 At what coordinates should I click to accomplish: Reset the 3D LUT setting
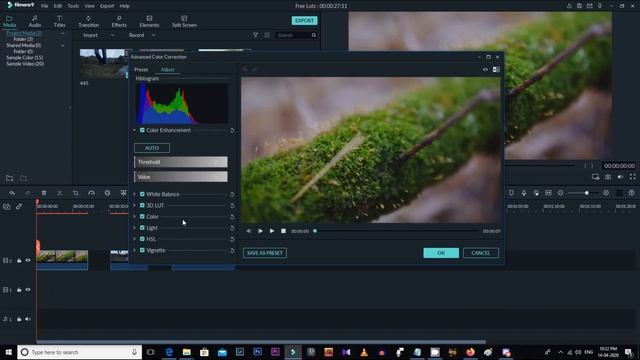232,206
